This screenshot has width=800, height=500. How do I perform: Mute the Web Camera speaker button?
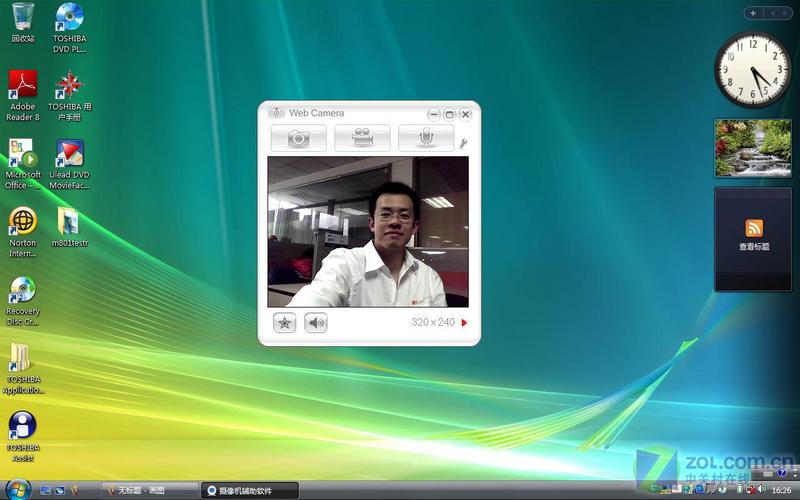pyautogui.click(x=316, y=322)
